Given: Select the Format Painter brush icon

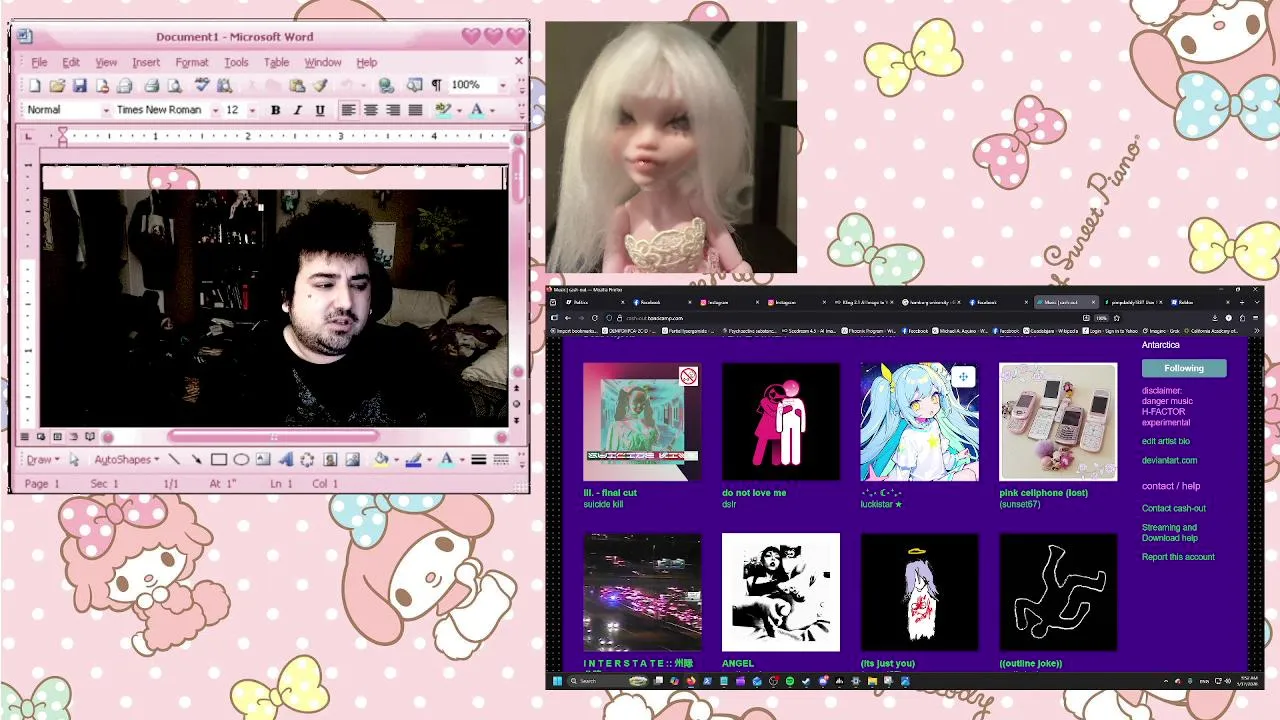Looking at the screenshot, I should tap(320, 86).
